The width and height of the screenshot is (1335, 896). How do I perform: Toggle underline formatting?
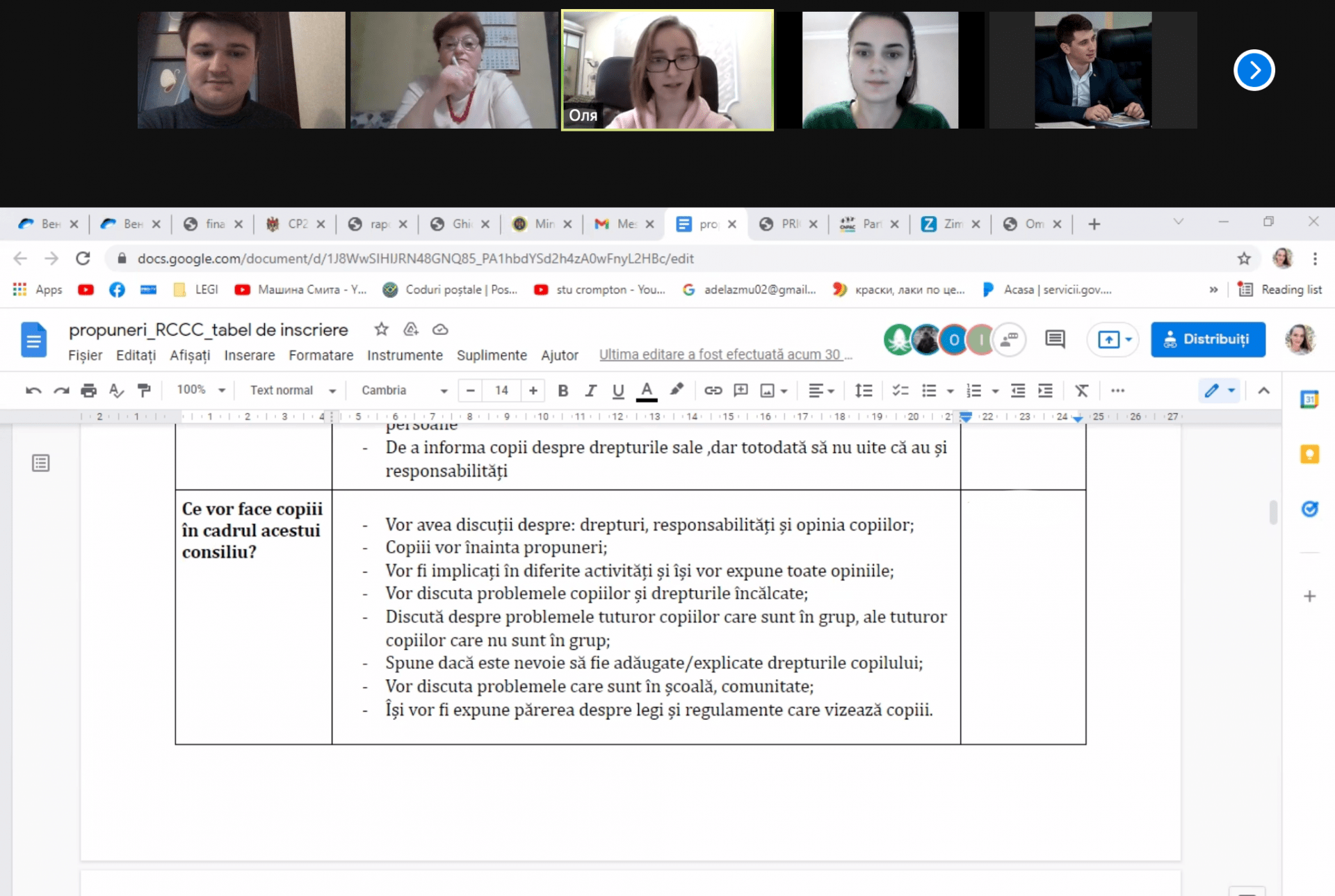pos(617,391)
